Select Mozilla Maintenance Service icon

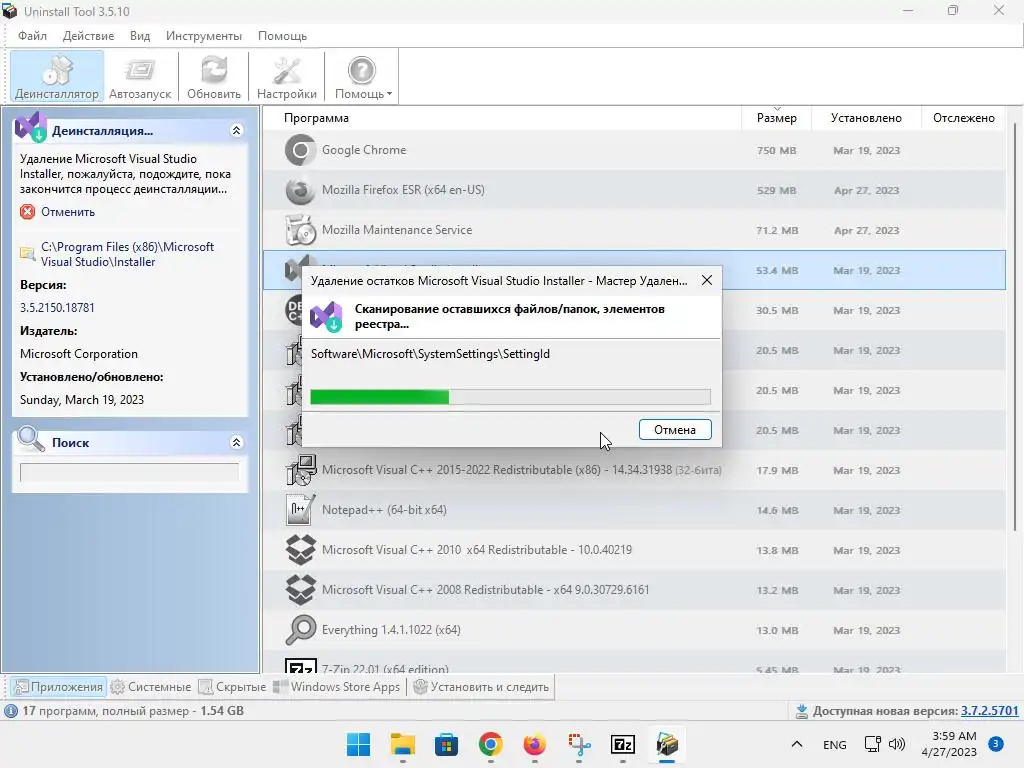pyautogui.click(x=300, y=230)
